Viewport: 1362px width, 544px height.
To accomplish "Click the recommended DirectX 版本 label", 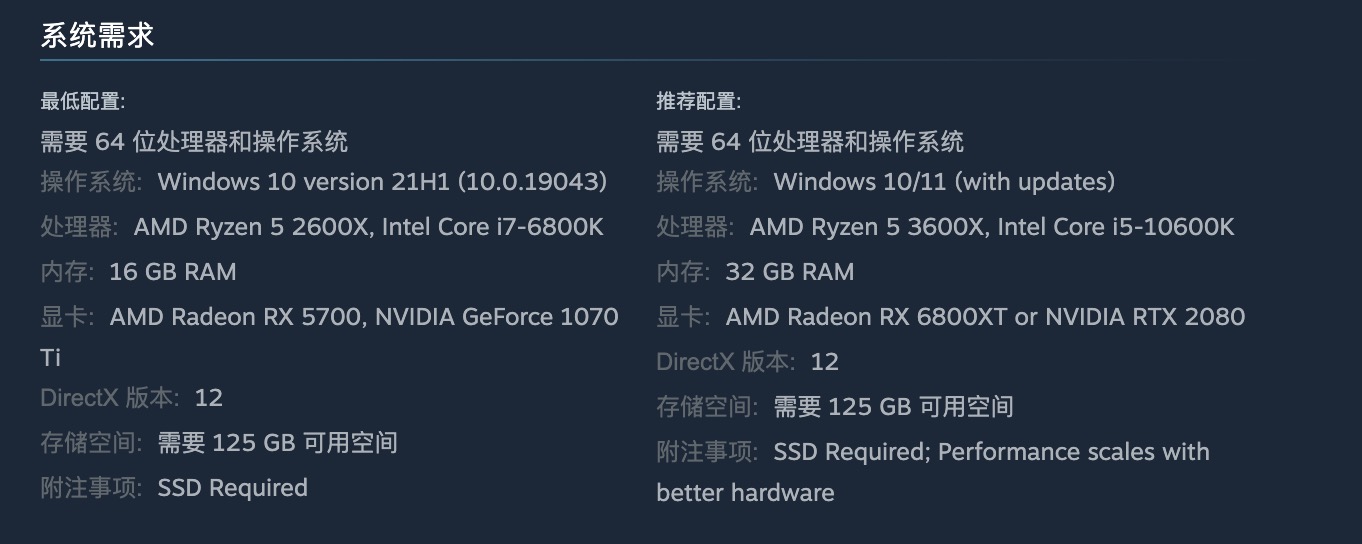I will tap(726, 362).
